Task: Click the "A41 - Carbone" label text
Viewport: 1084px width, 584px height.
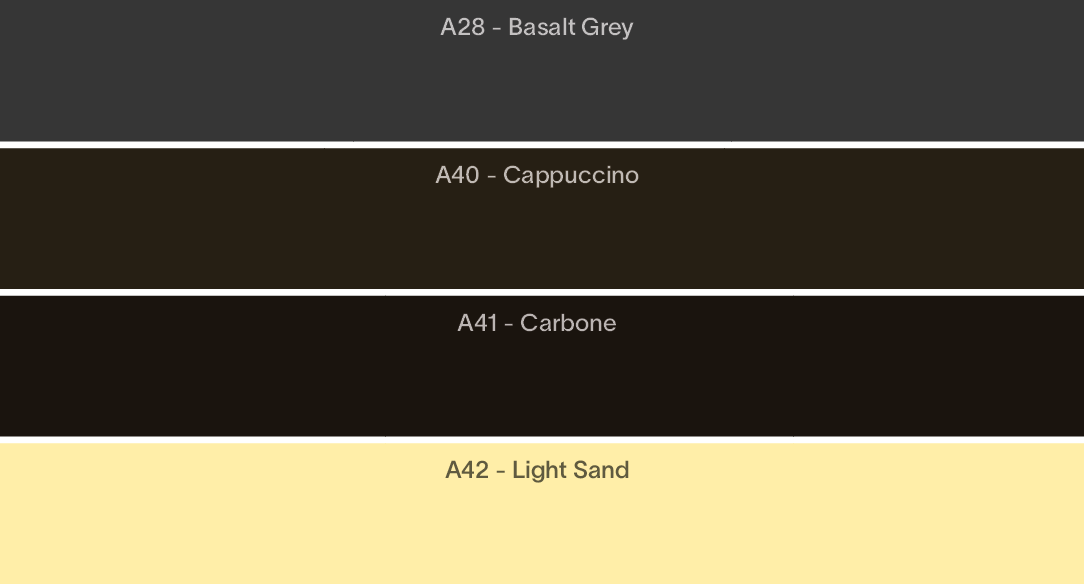Action: point(536,323)
